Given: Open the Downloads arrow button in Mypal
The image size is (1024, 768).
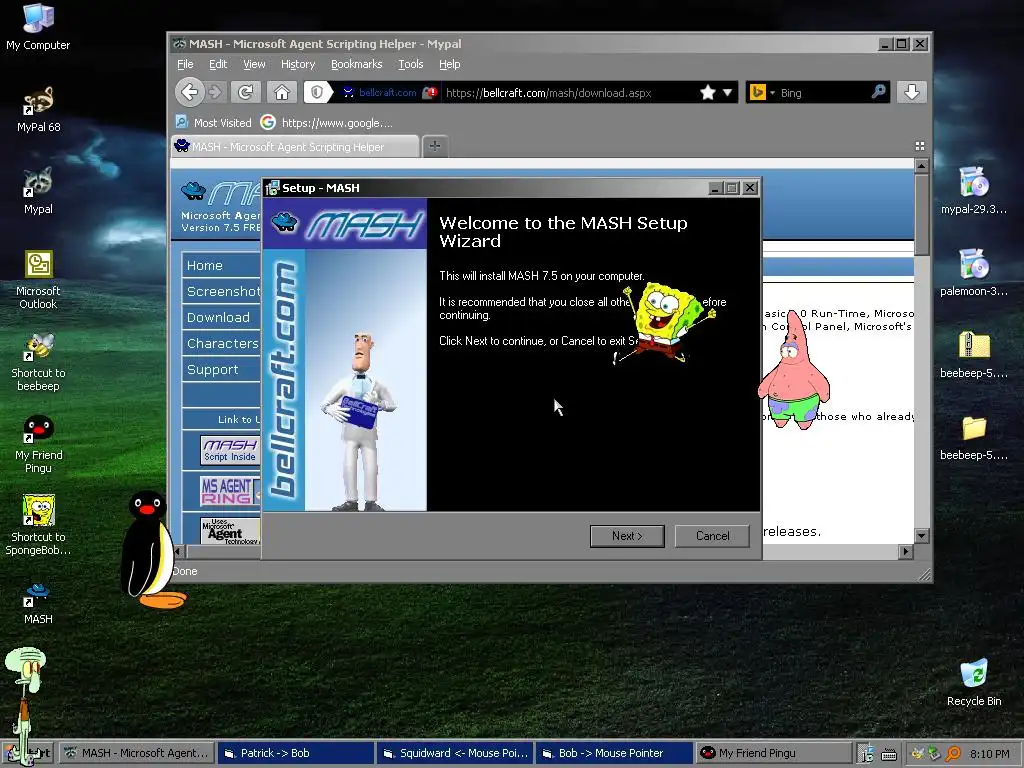Looking at the screenshot, I should click(912, 92).
